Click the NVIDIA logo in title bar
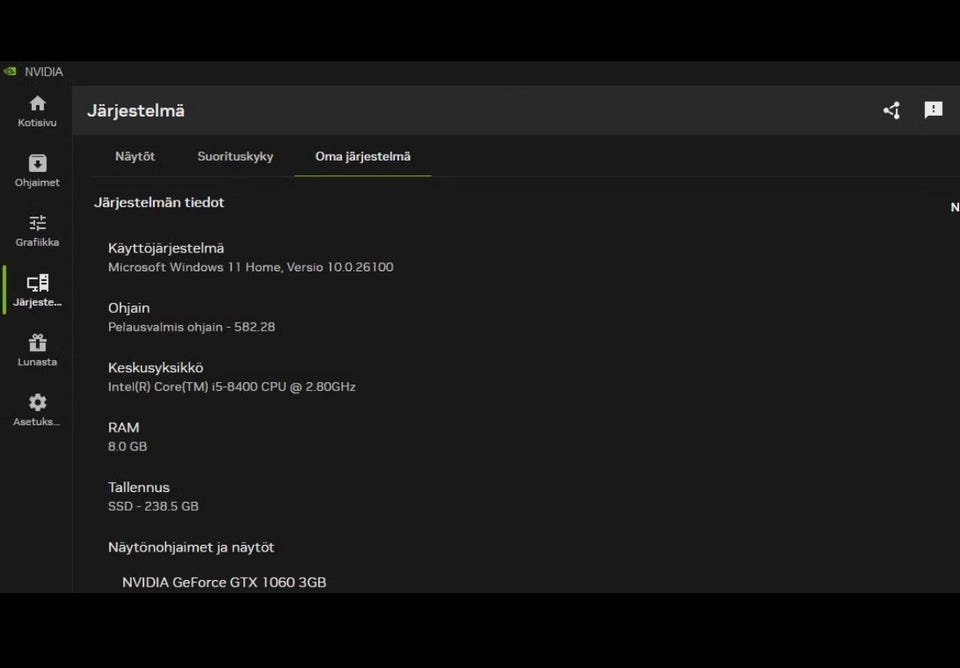960x668 pixels. [10, 72]
